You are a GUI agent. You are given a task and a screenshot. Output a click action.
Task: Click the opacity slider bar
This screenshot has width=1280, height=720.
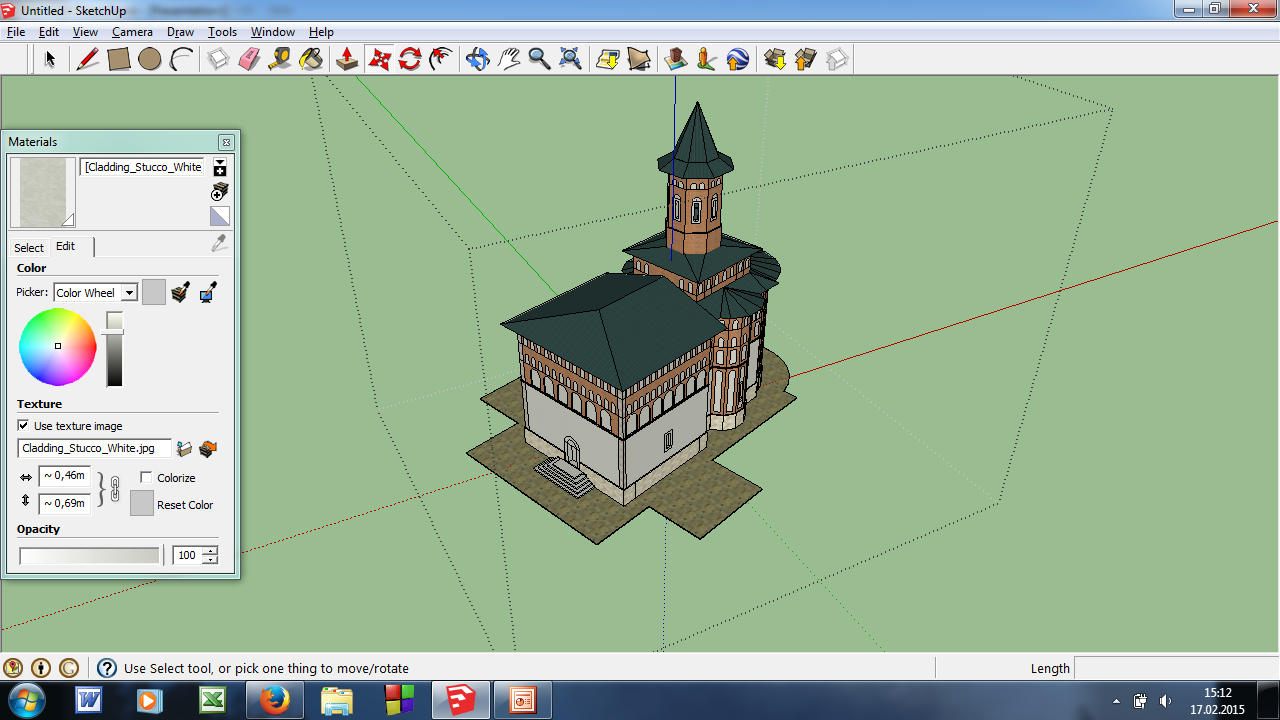[x=89, y=556]
